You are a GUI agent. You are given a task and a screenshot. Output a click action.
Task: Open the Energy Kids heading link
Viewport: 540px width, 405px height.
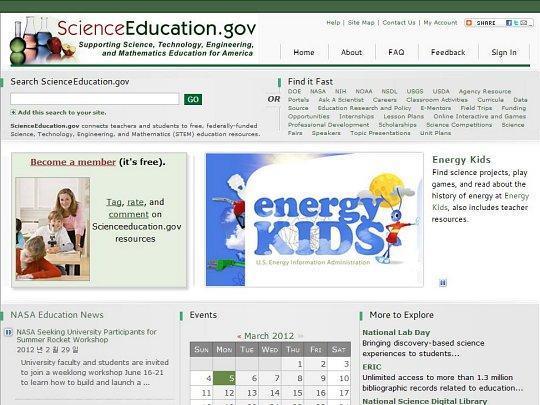[x=461, y=160]
